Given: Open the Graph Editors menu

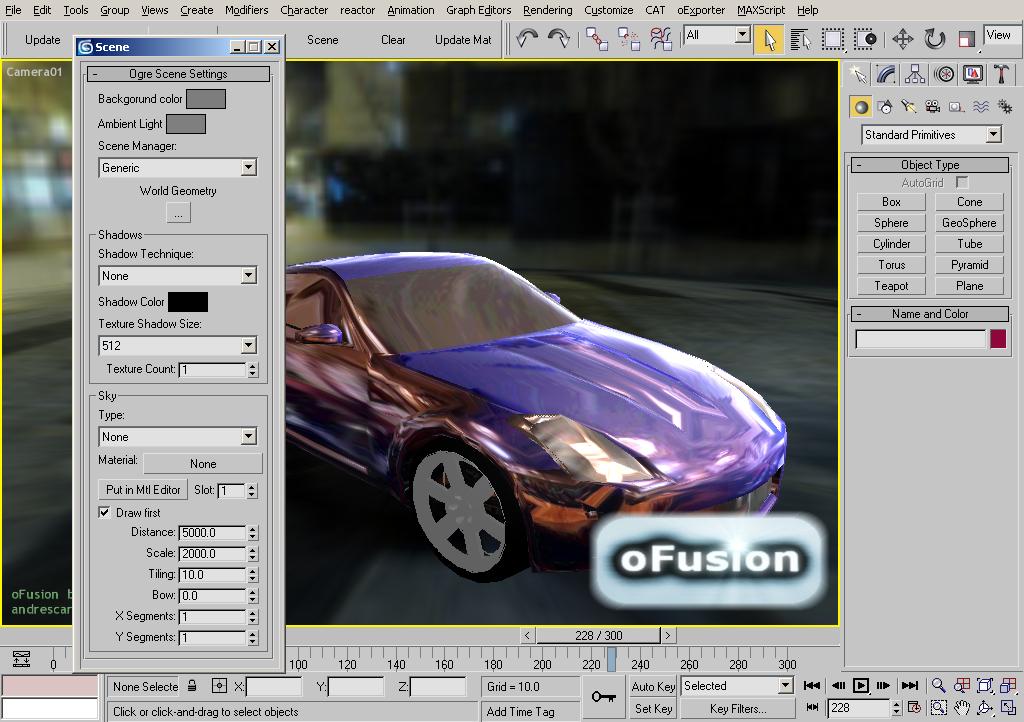Looking at the screenshot, I should point(478,10).
